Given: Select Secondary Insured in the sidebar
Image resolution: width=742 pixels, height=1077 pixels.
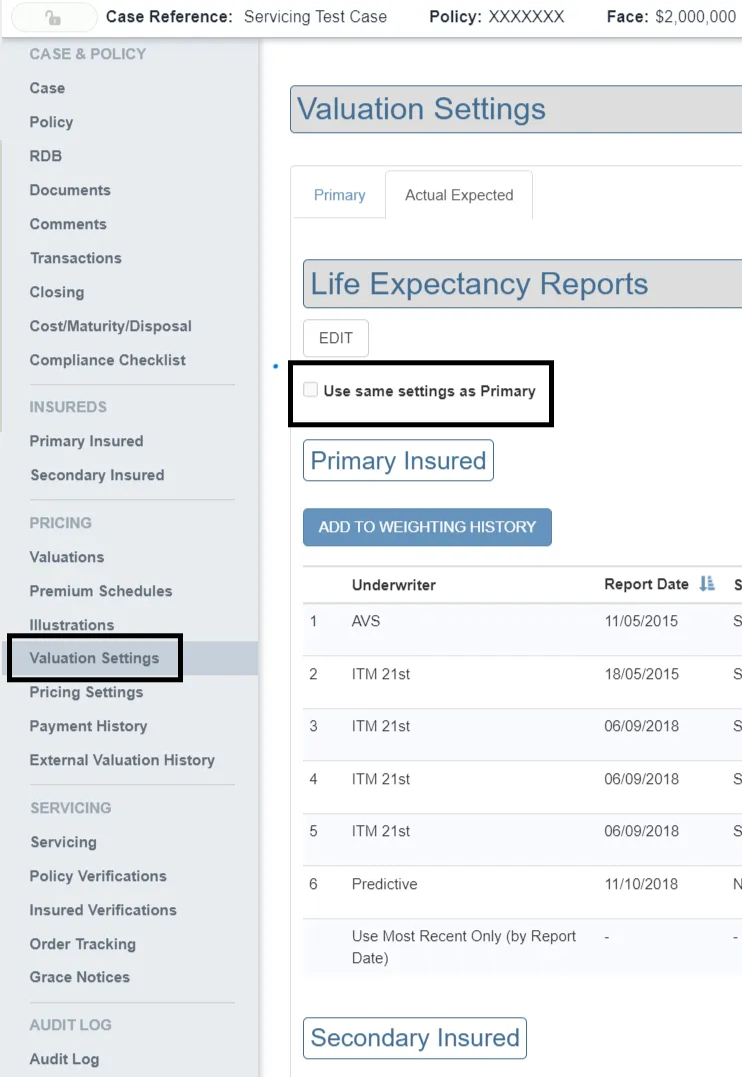Looking at the screenshot, I should [x=97, y=475].
